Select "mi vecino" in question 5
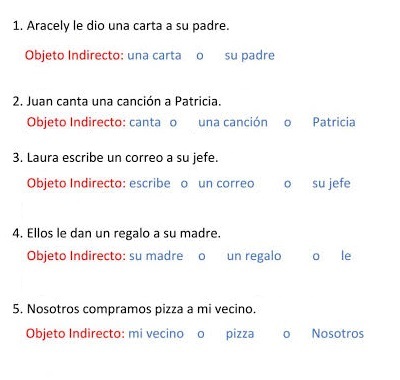This screenshot has width=400, height=380. (156, 334)
